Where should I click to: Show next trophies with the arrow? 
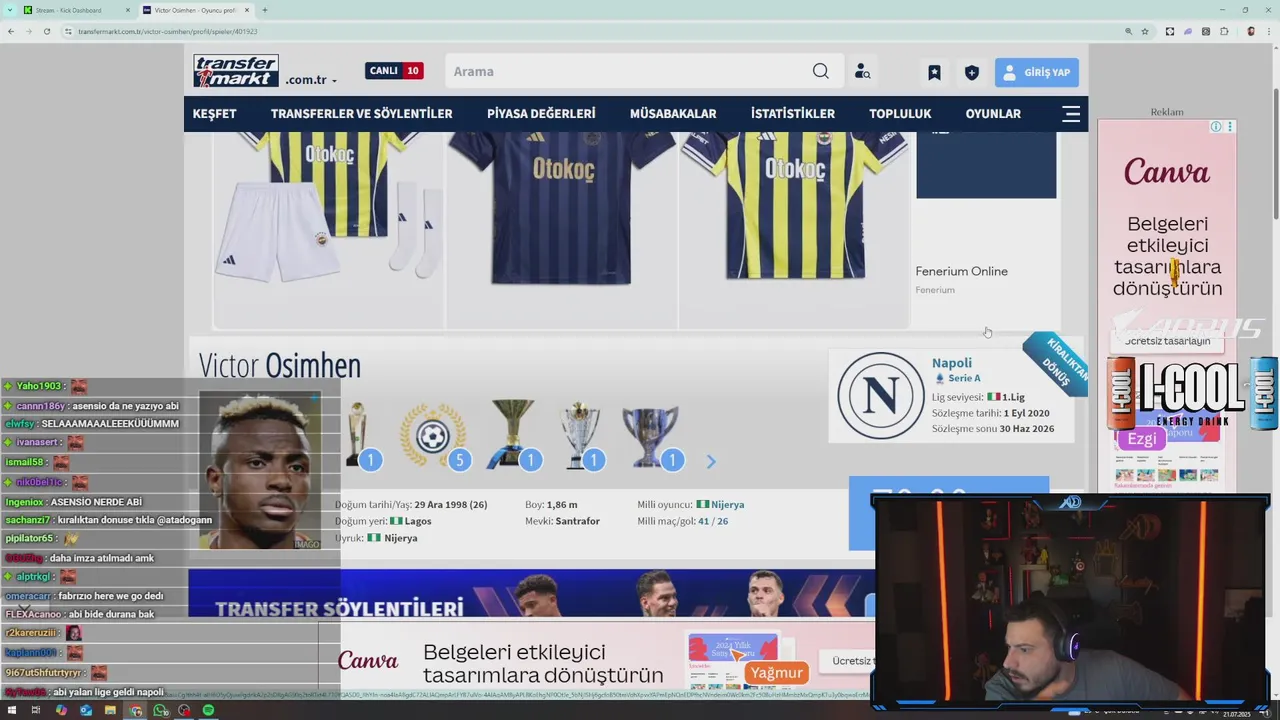coord(711,461)
